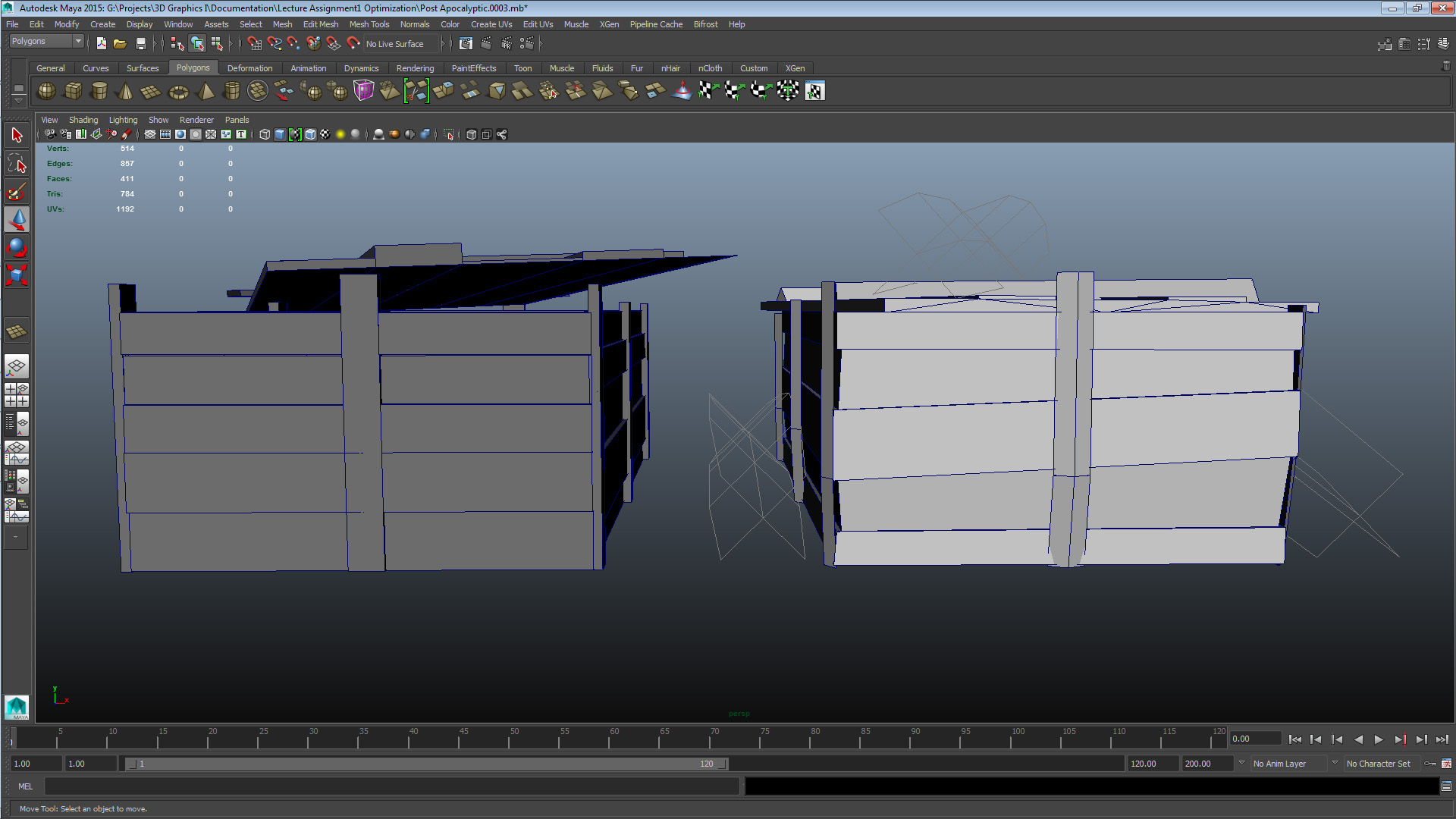Toggle smooth shade all display in viewport
This screenshot has height=819, width=1456.
point(280,134)
